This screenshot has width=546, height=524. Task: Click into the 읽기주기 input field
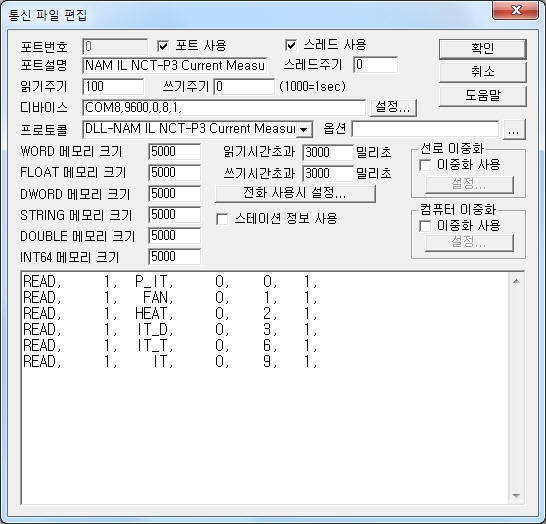[113, 86]
